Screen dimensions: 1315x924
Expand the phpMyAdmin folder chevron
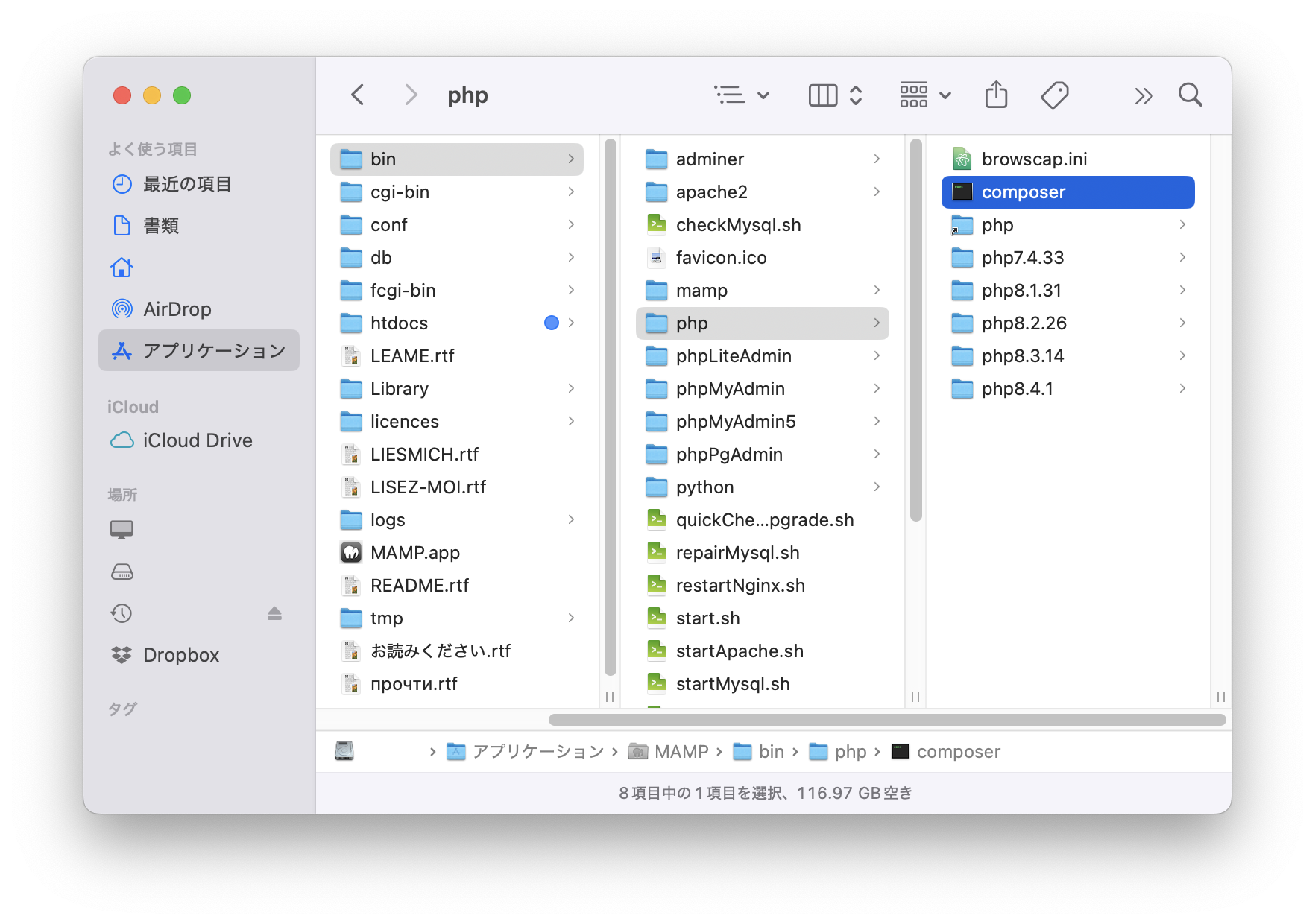[x=877, y=388]
